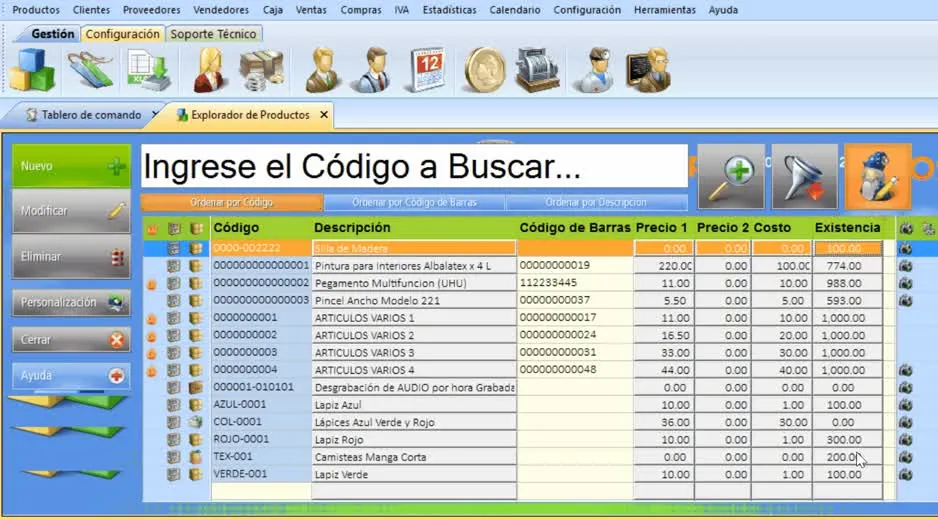Click the magnifier with plus search icon
The width and height of the screenshot is (938, 520).
(x=731, y=177)
